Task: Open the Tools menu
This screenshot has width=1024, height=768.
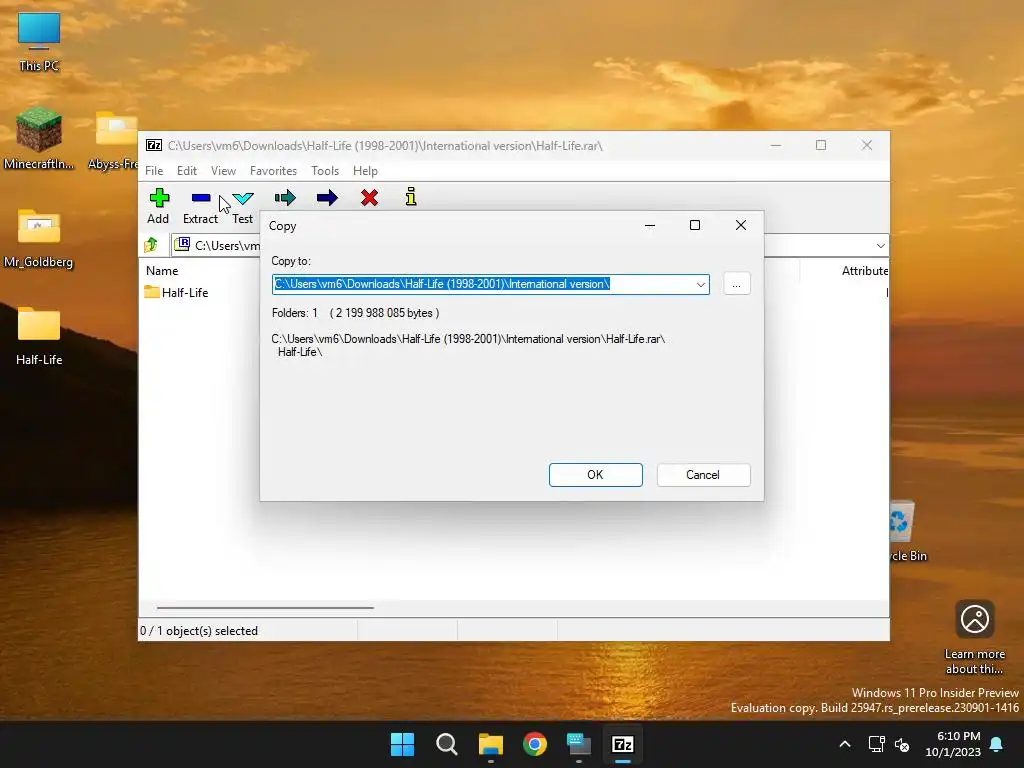Action: (325, 170)
